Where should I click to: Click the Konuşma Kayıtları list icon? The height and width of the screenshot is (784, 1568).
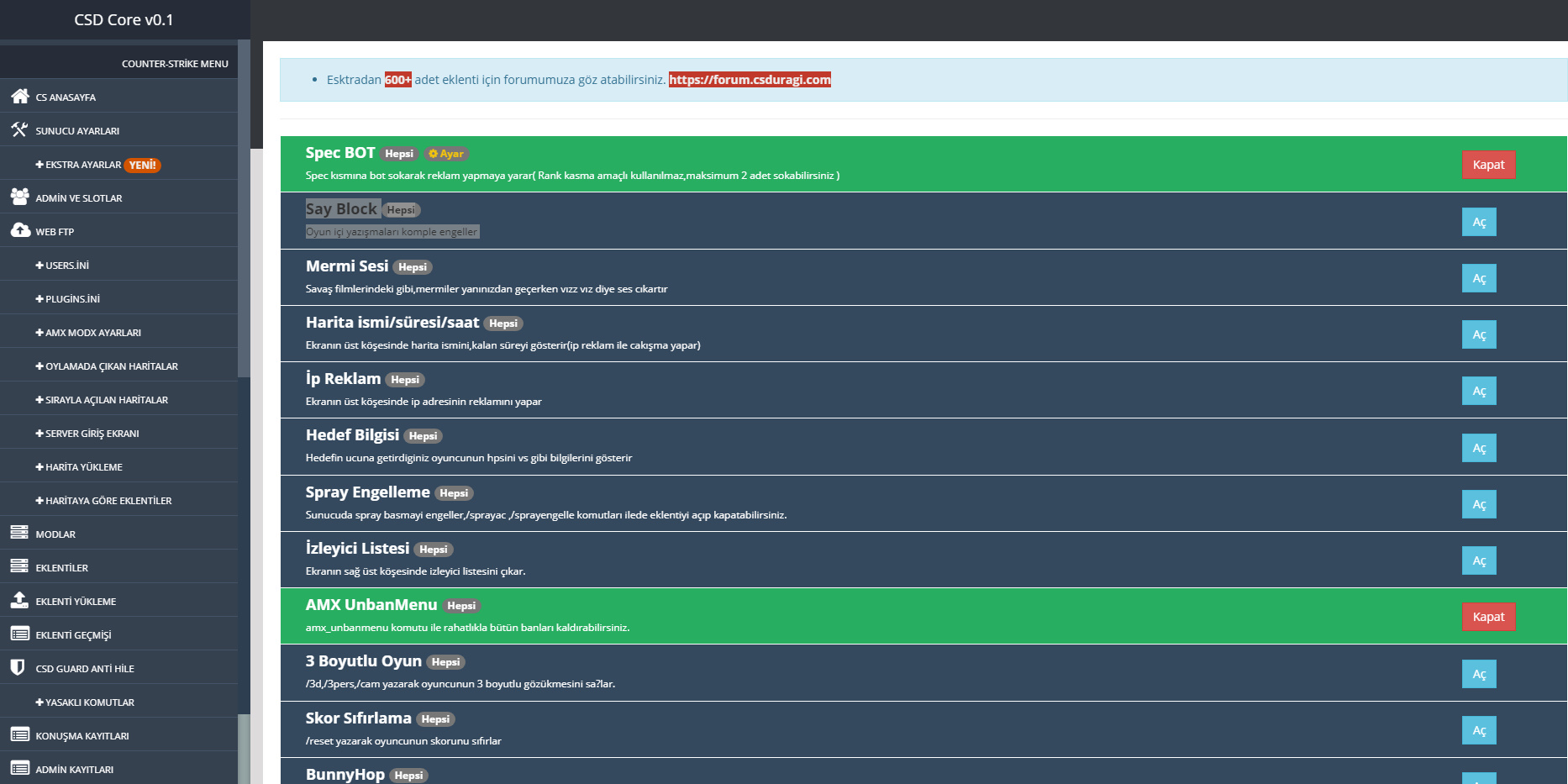20,734
